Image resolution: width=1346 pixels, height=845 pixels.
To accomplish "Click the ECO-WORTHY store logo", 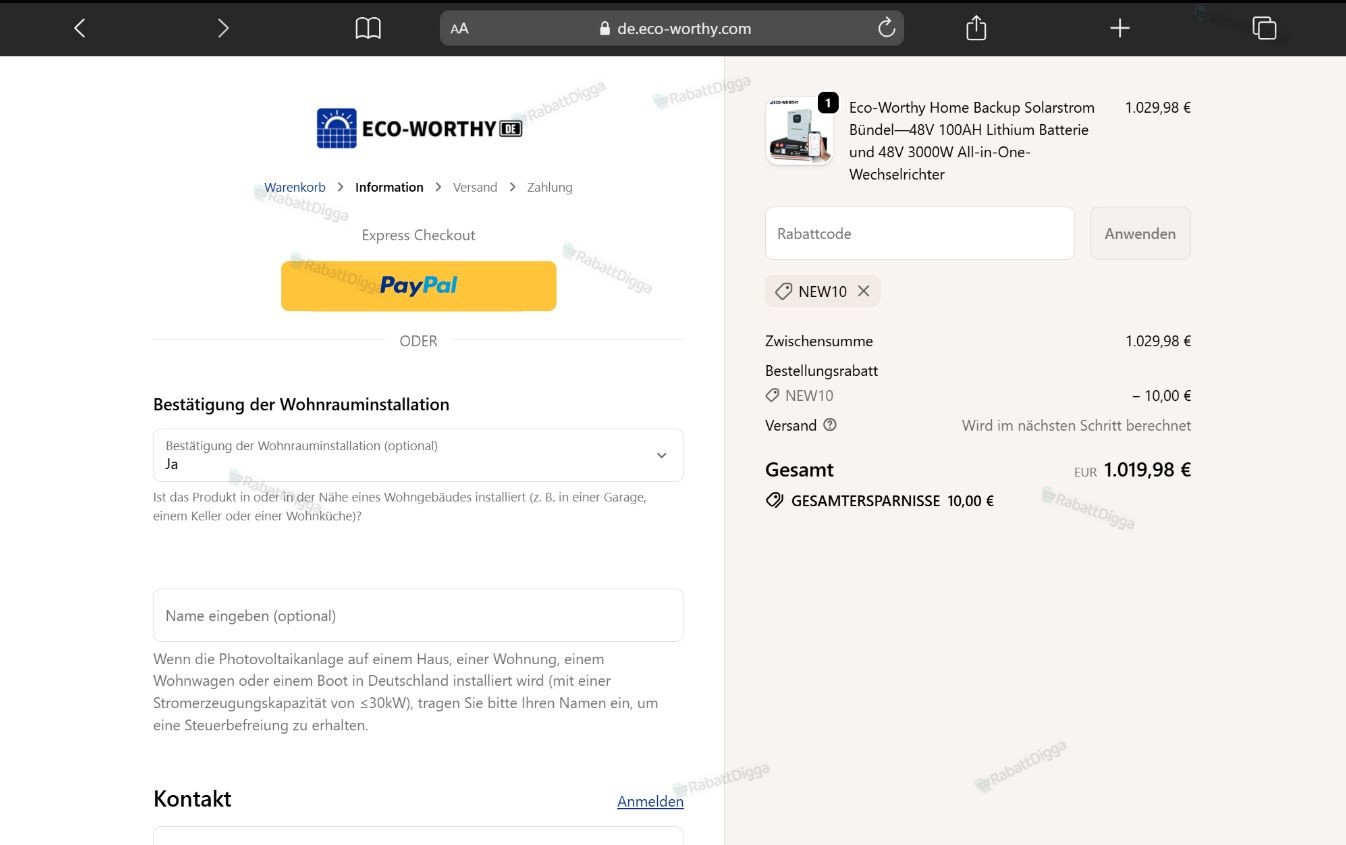I will (x=419, y=128).
